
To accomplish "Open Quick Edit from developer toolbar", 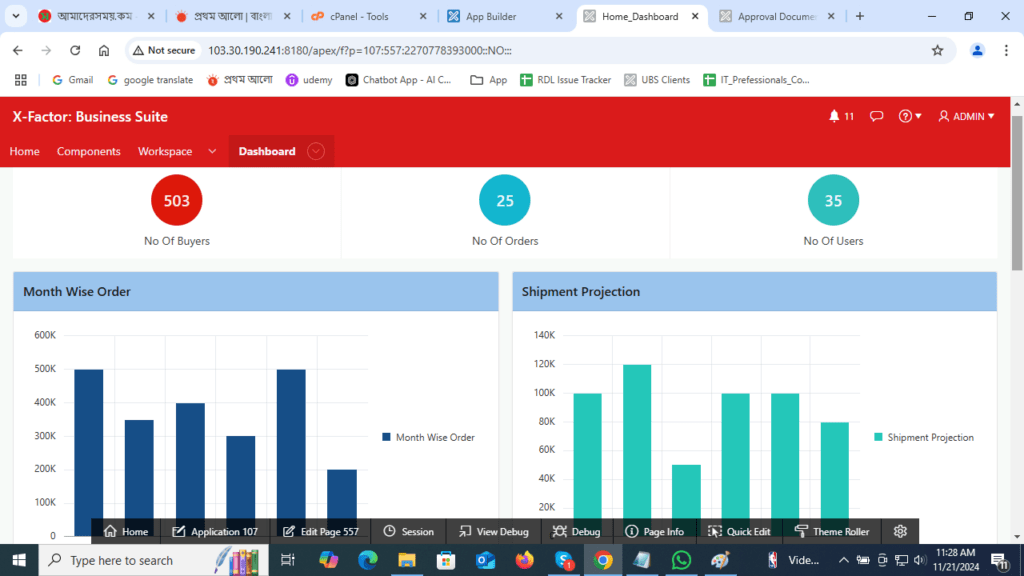I will pos(739,531).
